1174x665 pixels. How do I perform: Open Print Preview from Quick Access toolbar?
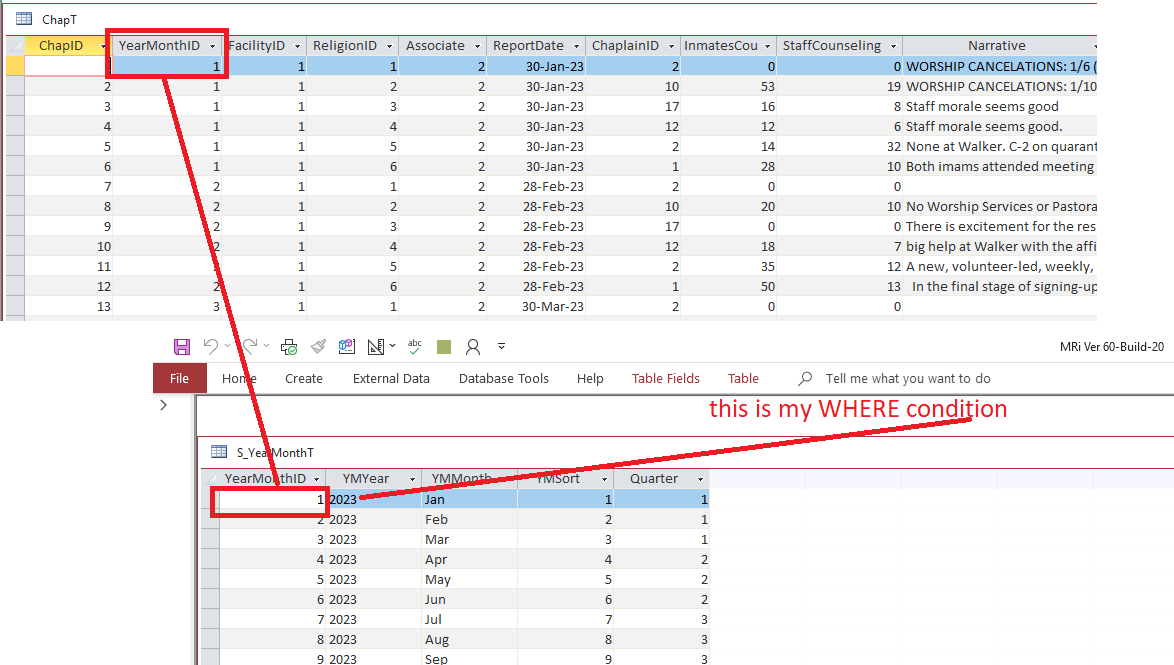click(287, 346)
